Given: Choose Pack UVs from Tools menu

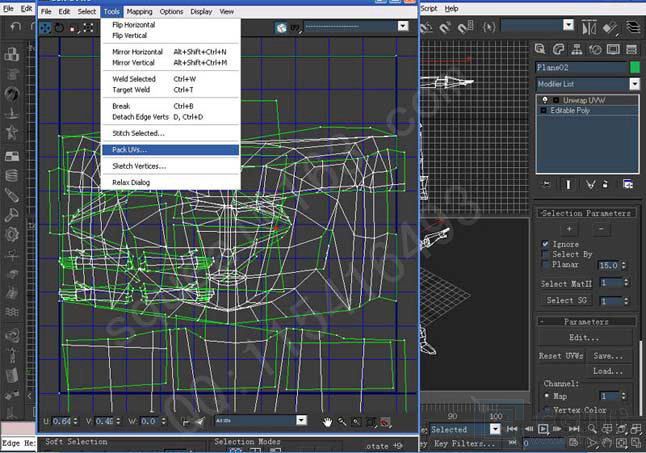Looking at the screenshot, I should (x=171, y=149).
